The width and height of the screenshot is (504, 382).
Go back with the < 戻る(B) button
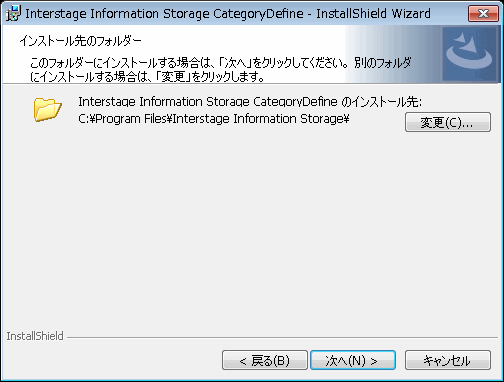pos(265,360)
